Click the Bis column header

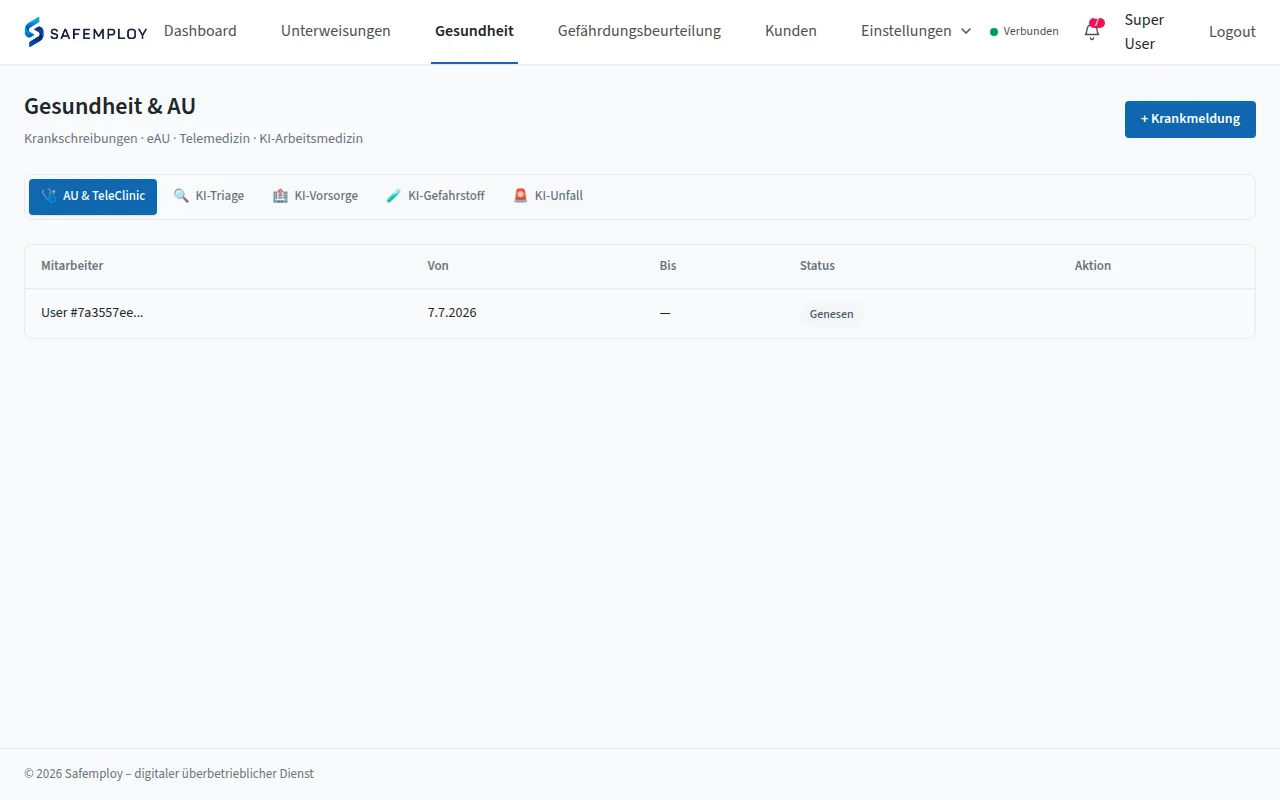coord(668,266)
